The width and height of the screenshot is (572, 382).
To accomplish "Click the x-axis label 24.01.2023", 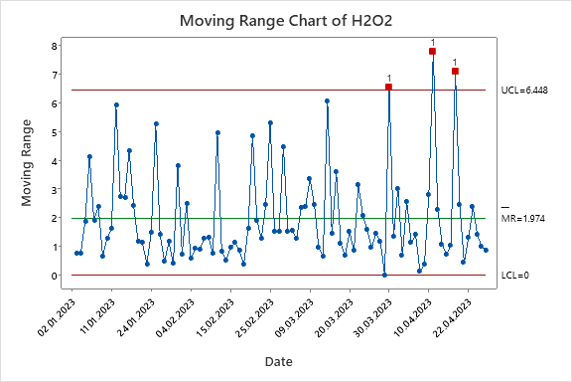I will click(135, 317).
